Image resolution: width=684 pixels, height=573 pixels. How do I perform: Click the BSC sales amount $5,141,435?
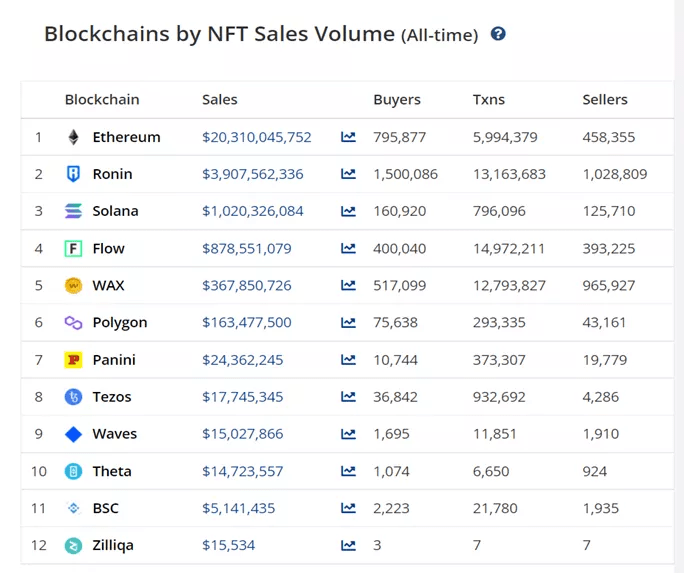point(239,508)
